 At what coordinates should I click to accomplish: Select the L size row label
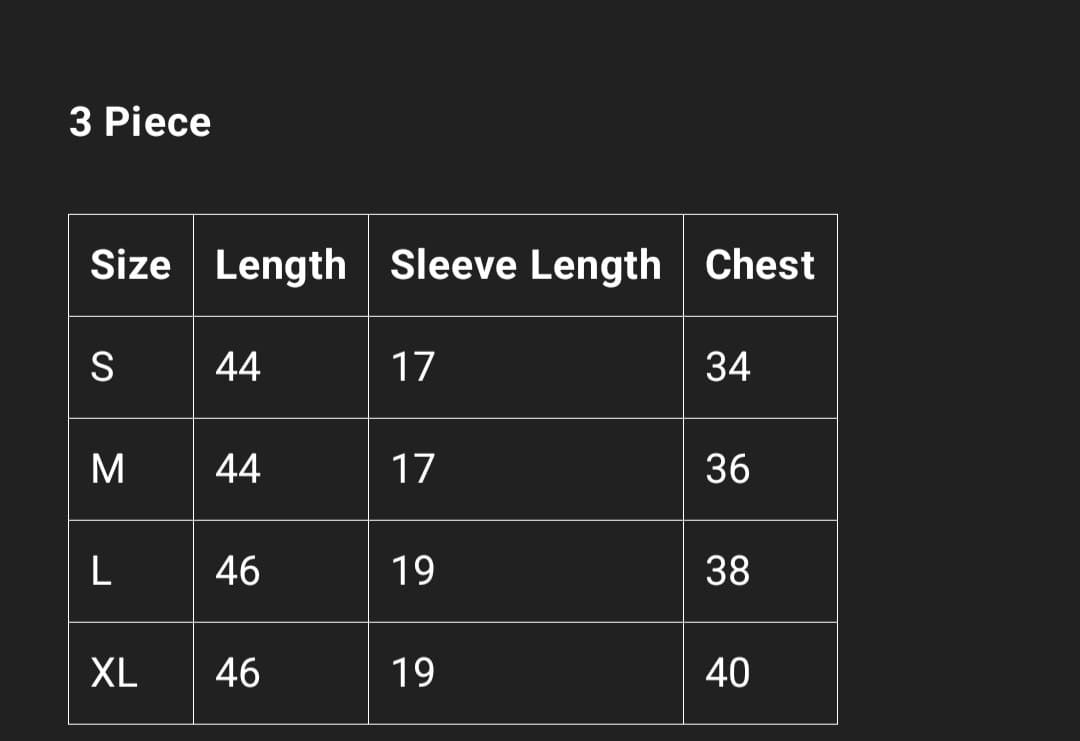tap(99, 571)
